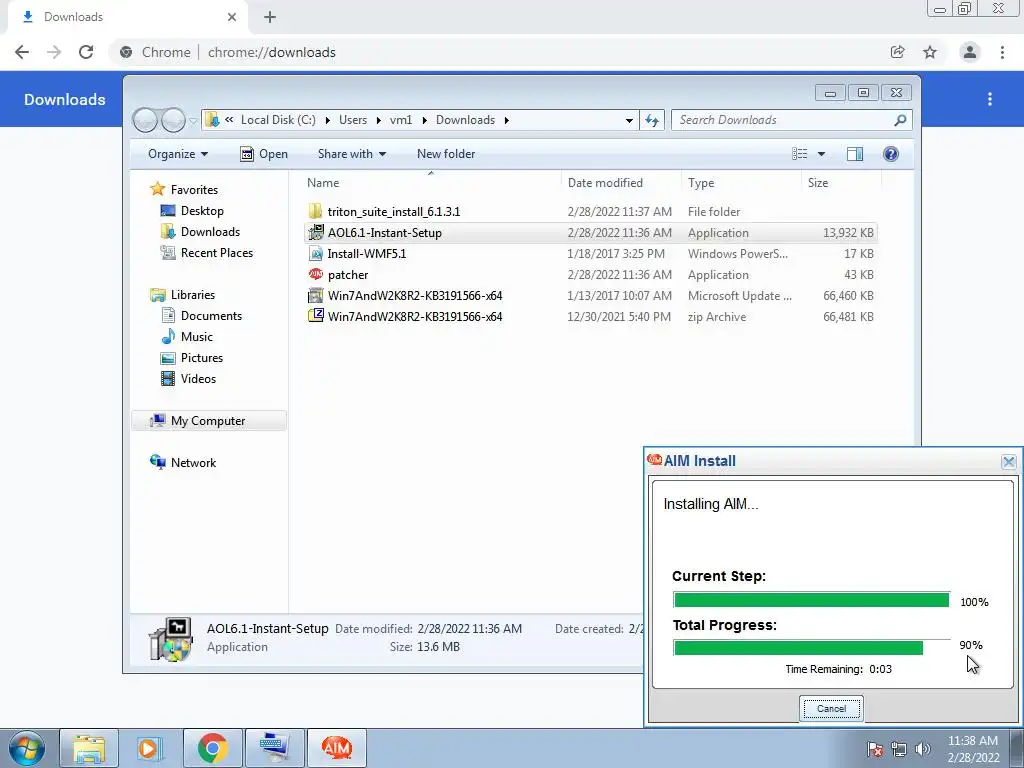
Task: Refresh the Downloads folder address bar
Action: [652, 120]
